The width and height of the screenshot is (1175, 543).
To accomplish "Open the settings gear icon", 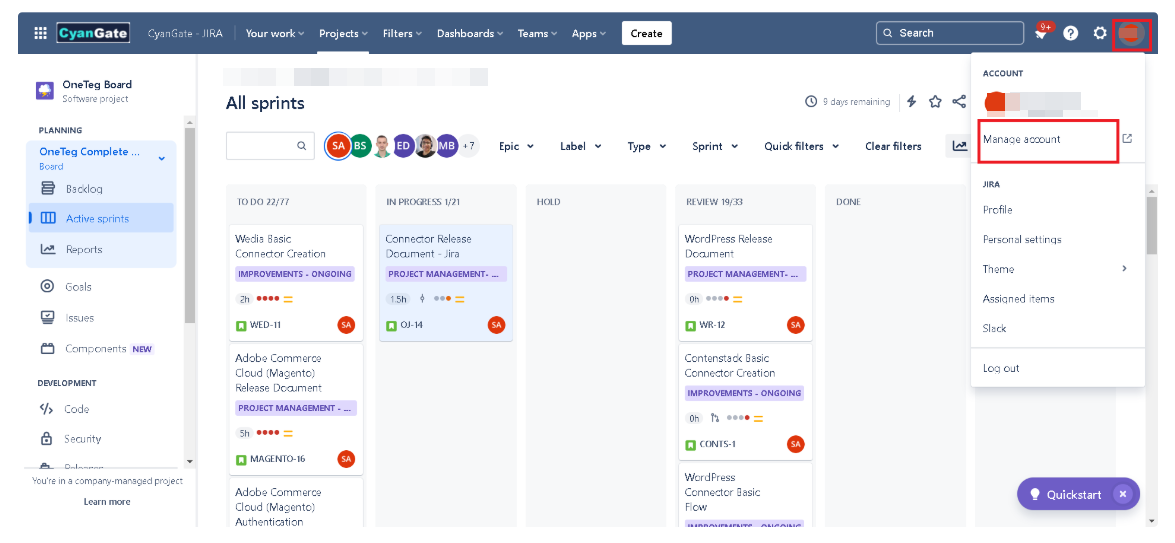I will click(1100, 33).
